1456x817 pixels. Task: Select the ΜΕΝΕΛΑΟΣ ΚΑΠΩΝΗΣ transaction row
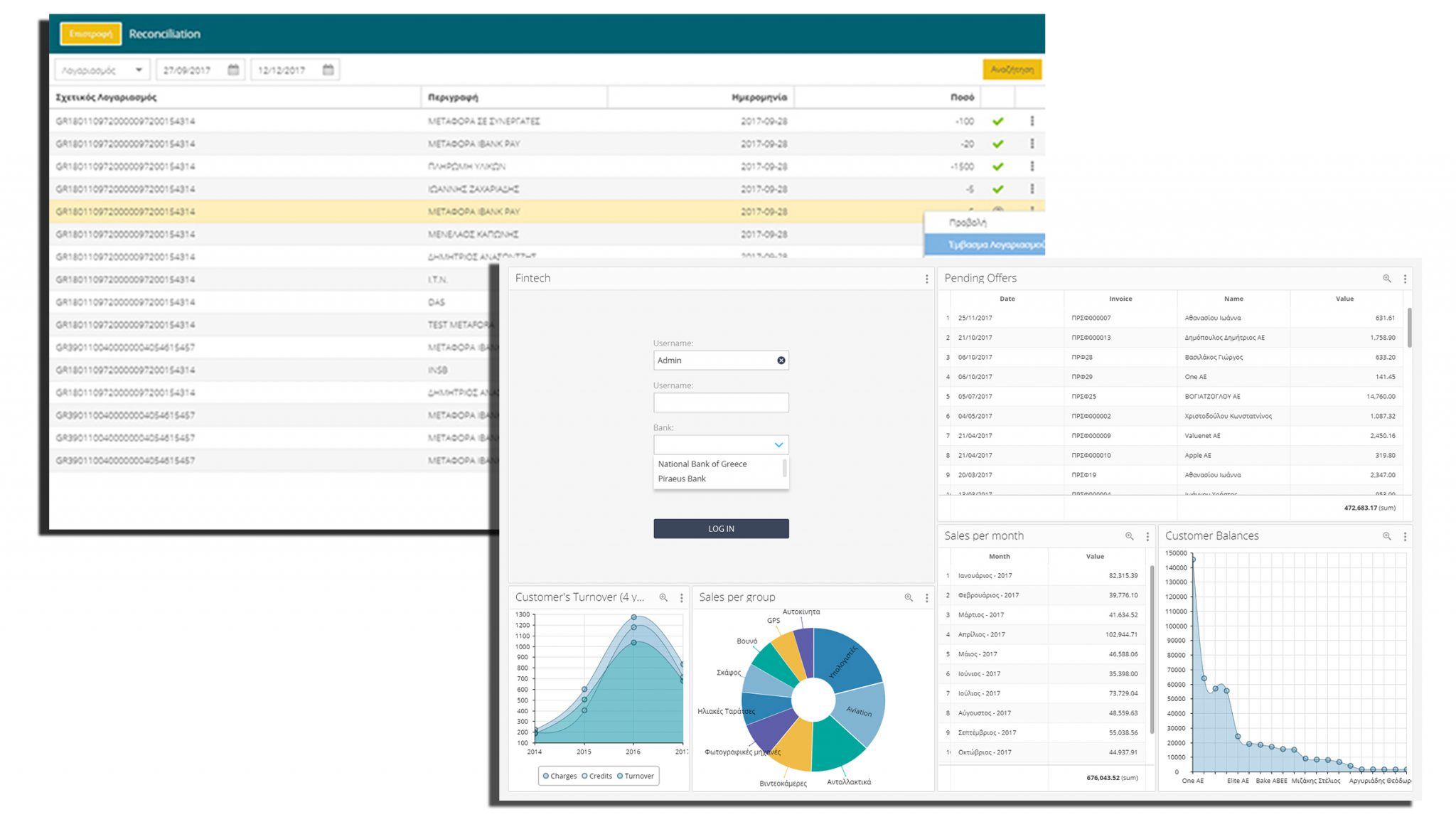pyautogui.click(x=486, y=235)
